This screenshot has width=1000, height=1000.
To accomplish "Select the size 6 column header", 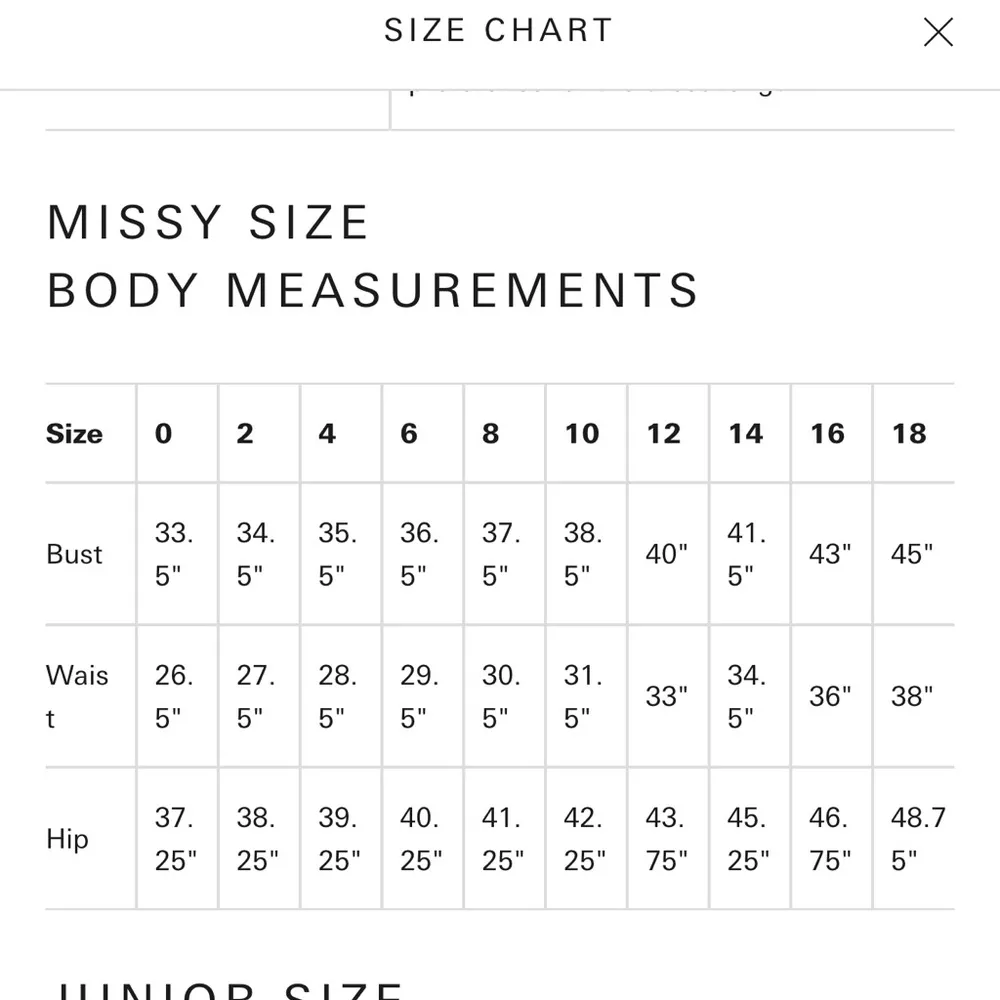I will [x=409, y=434].
